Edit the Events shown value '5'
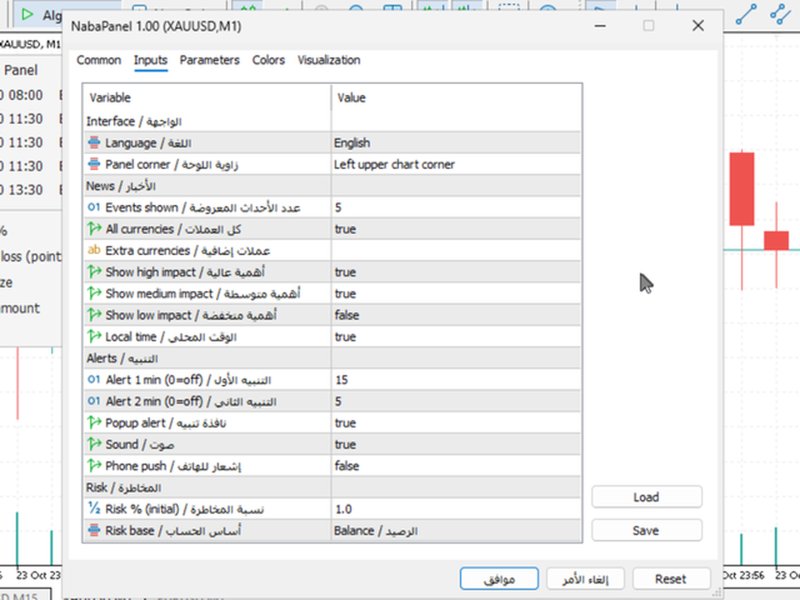Image resolution: width=800 pixels, height=600 pixels. click(456, 208)
